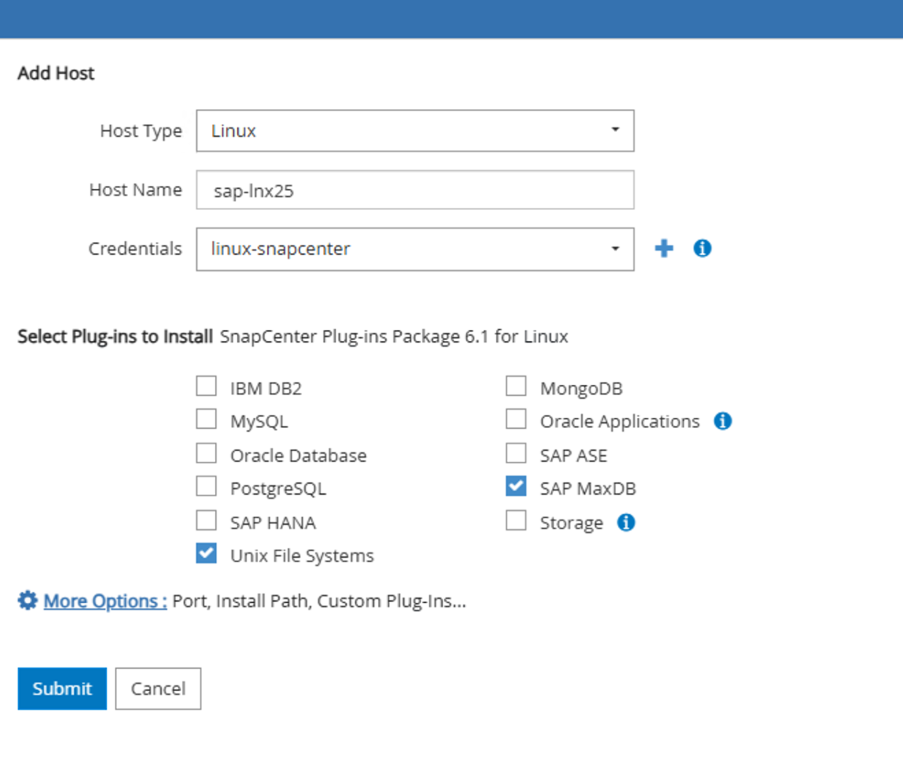The height and width of the screenshot is (770, 904).
Task: Click the plus icon to add credentials
Action: (x=664, y=249)
